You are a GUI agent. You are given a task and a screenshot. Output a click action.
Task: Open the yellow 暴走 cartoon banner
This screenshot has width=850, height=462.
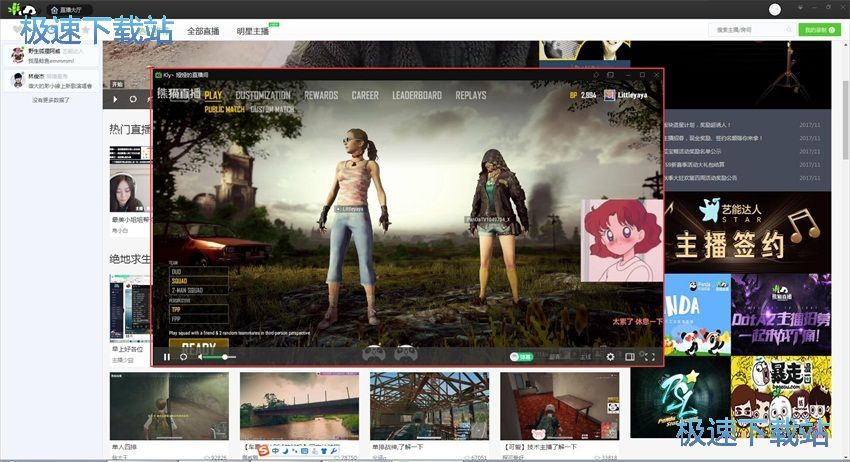click(781, 397)
